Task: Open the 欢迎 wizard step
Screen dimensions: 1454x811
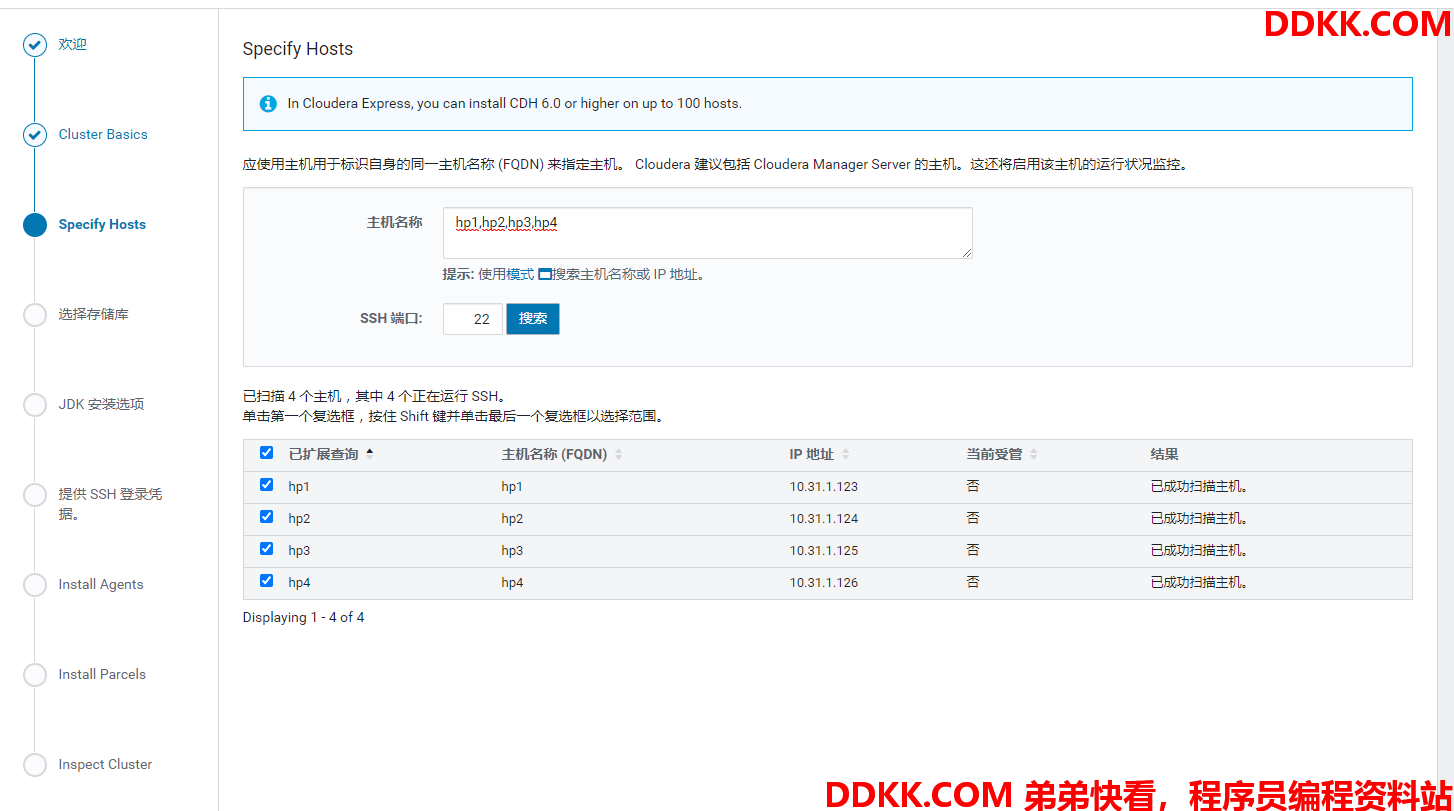Action: pos(73,45)
